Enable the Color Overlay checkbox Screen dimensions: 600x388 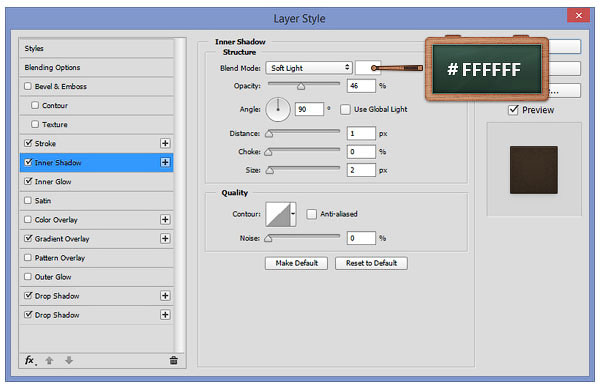point(28,219)
